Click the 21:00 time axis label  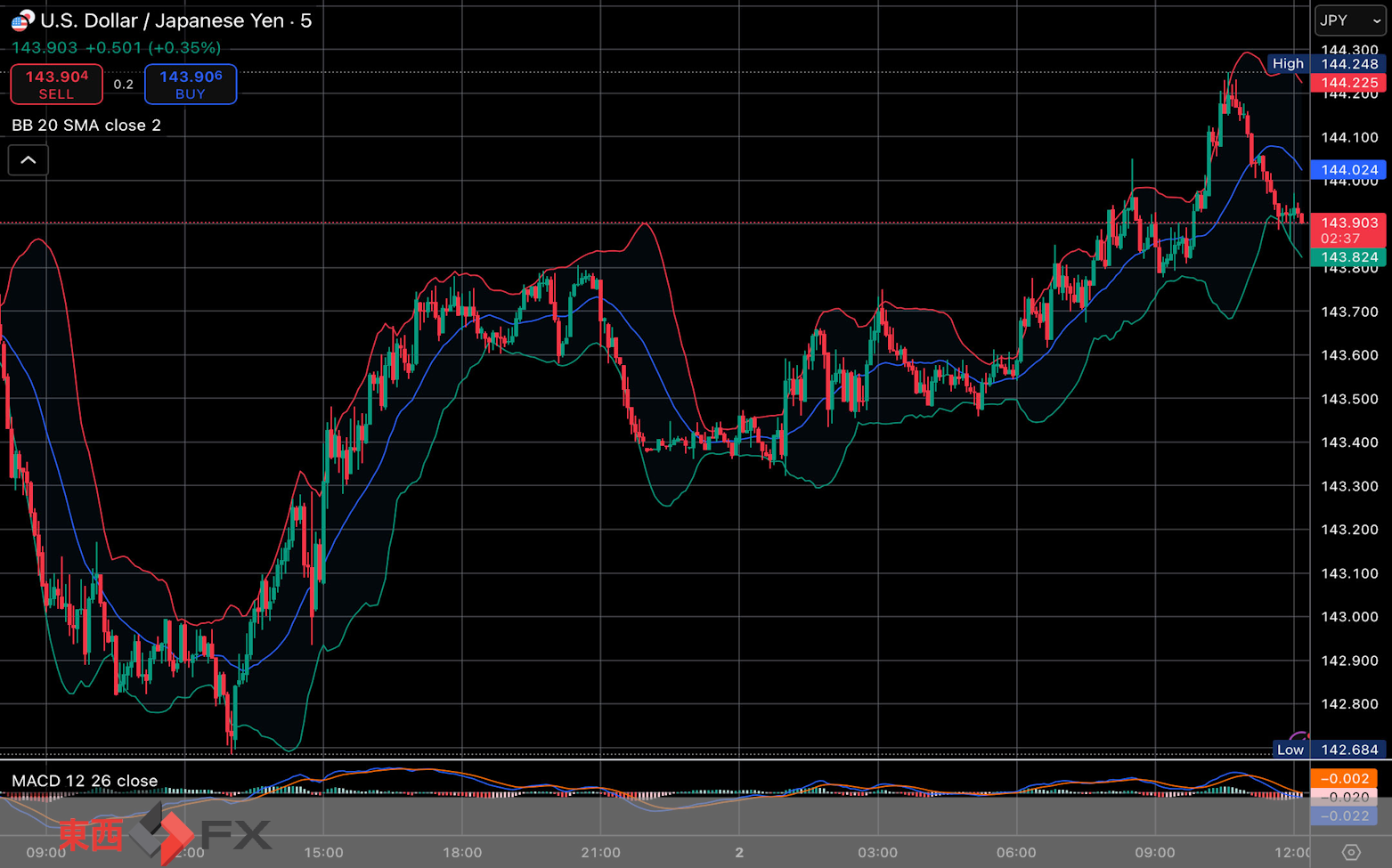coord(601,853)
